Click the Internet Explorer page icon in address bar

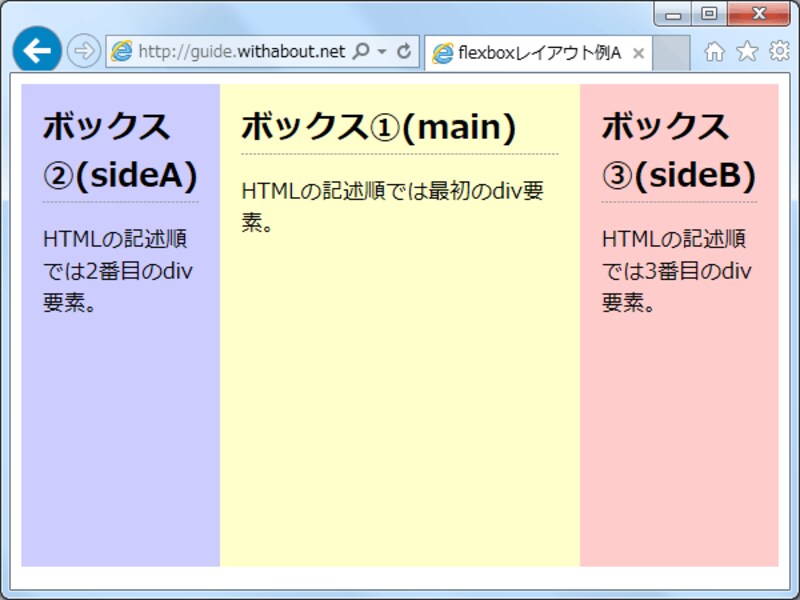[121, 52]
